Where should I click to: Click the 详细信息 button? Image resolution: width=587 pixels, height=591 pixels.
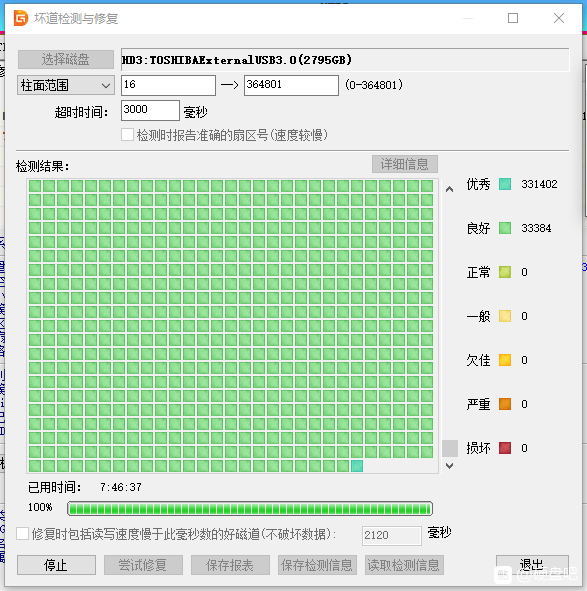405,164
